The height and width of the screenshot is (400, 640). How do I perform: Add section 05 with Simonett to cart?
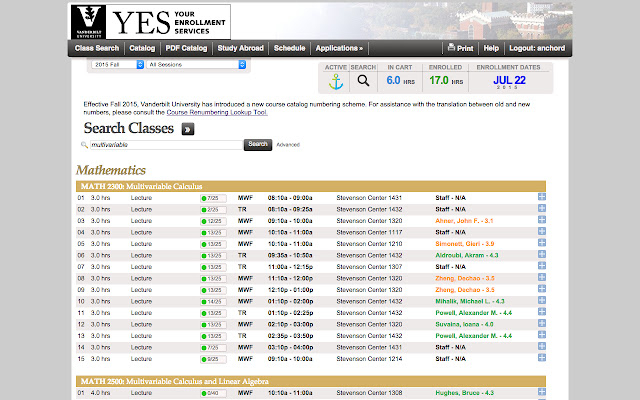point(542,242)
